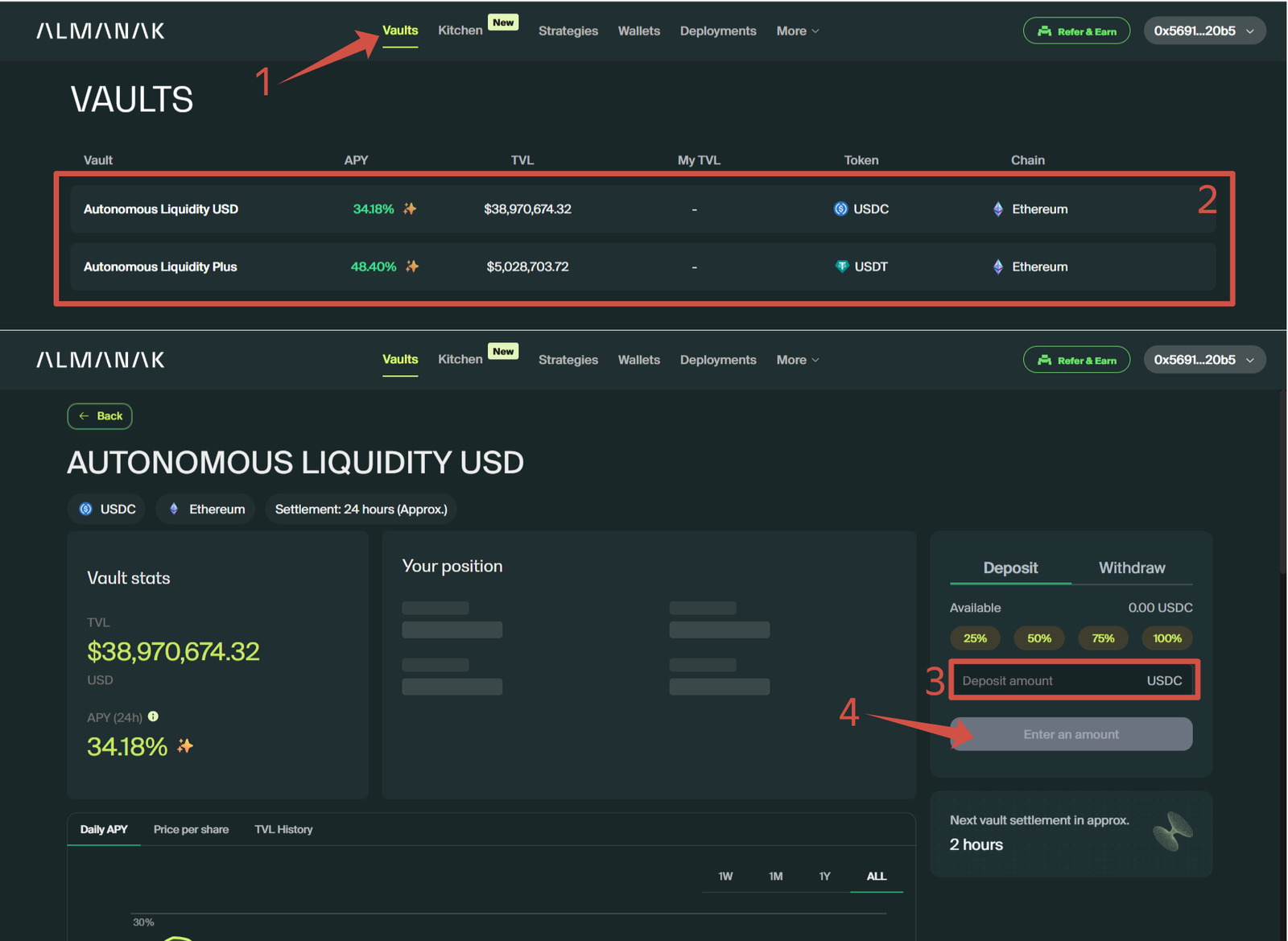
Task: Click the swirl icon in vault settlement card
Action: [x=1172, y=832]
